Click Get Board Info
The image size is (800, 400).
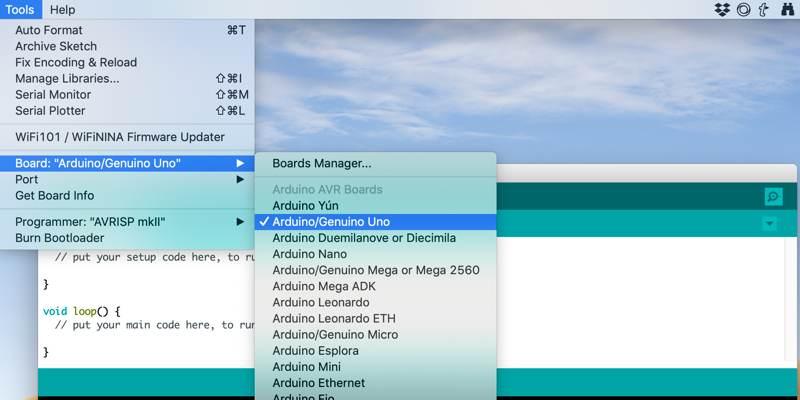(x=55, y=195)
